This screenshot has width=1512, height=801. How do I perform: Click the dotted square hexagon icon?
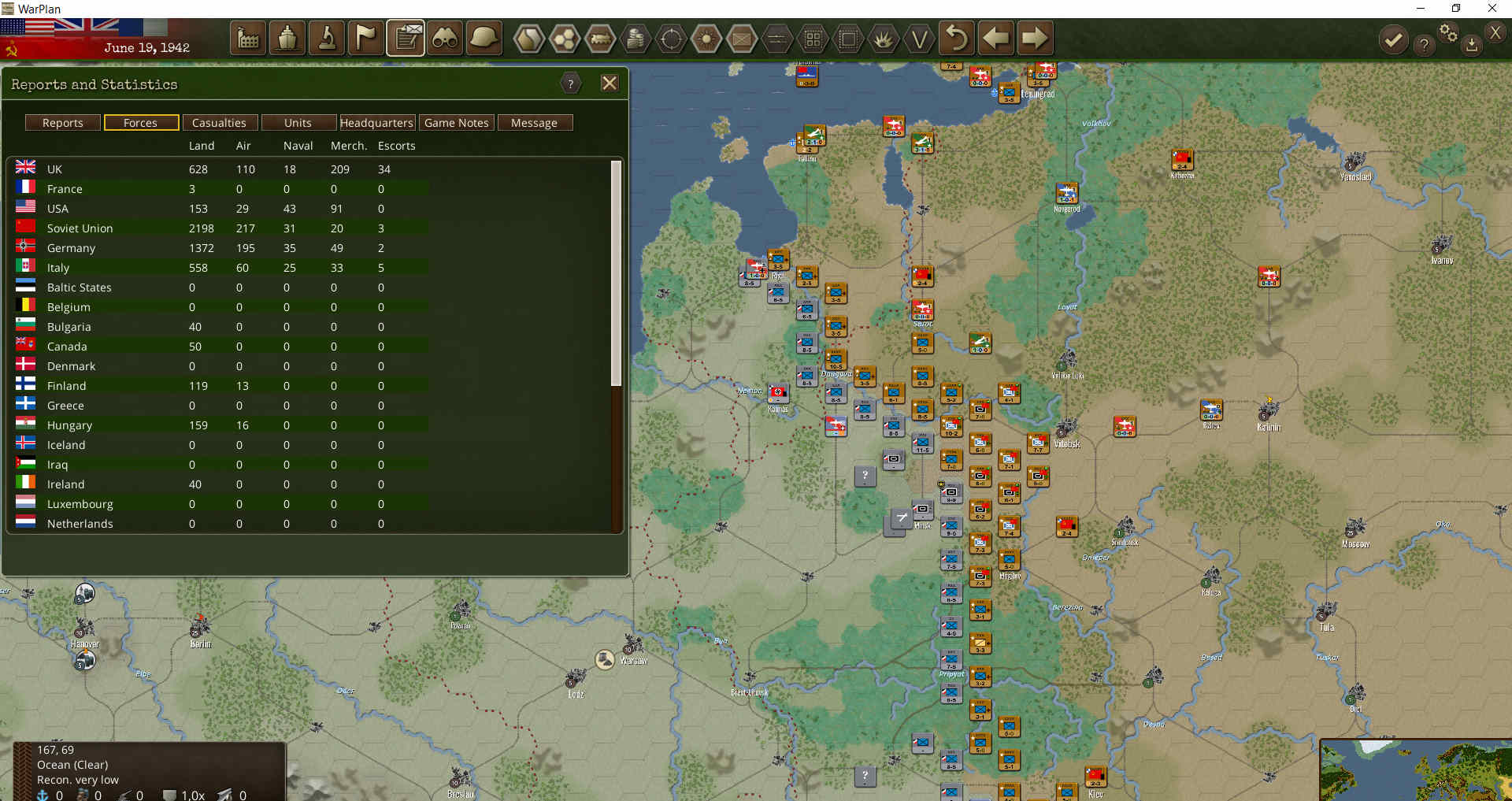(848, 38)
